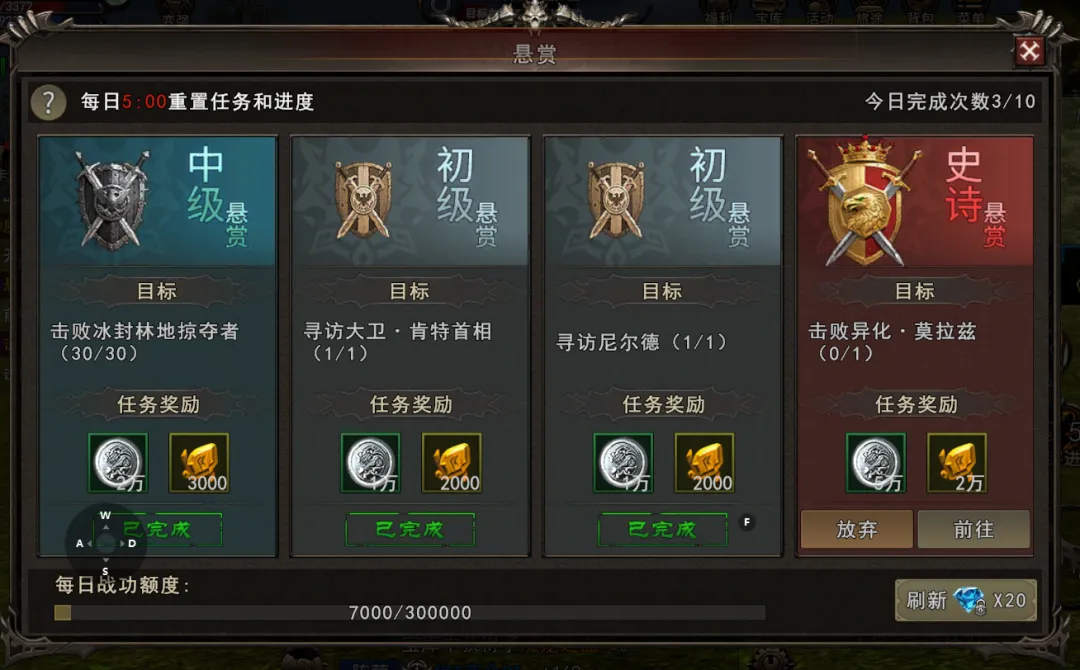Click the blue diamond icon on refresh button
This screenshot has width=1080, height=670.
(x=970, y=600)
